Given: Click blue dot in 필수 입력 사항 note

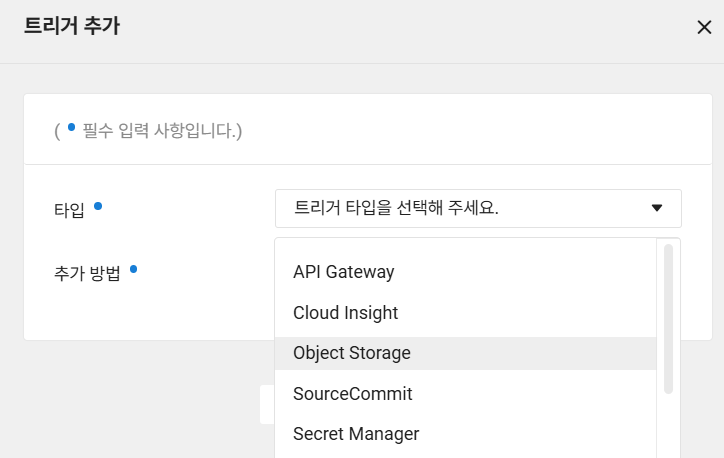Looking at the screenshot, I should [72, 127].
